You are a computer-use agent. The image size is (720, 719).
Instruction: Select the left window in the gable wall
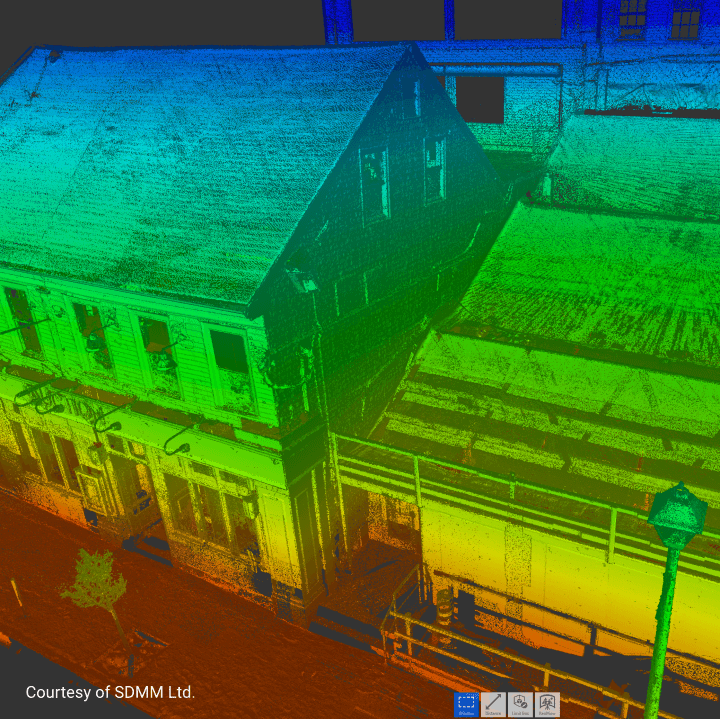pyautogui.click(x=375, y=183)
